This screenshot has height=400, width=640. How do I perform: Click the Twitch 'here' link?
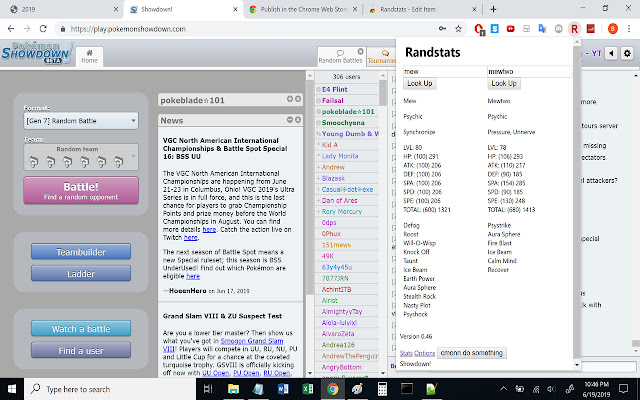click(x=191, y=237)
